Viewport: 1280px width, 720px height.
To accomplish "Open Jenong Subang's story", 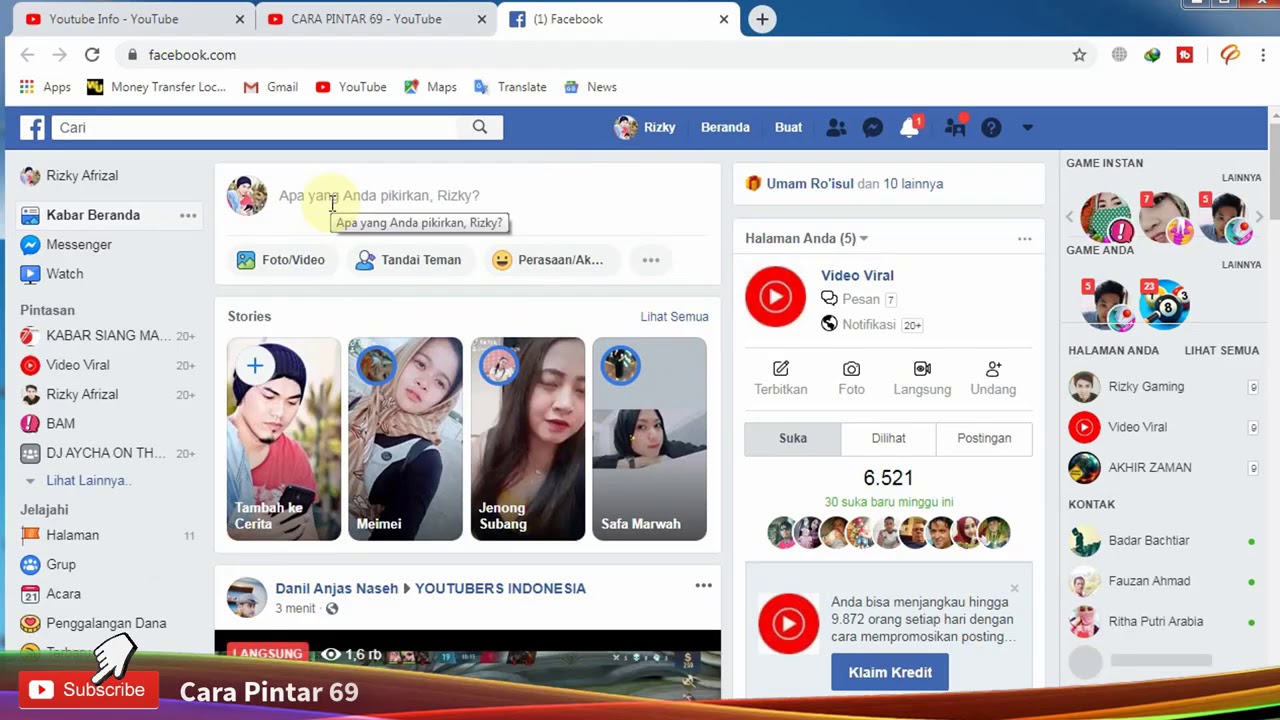I will 528,439.
